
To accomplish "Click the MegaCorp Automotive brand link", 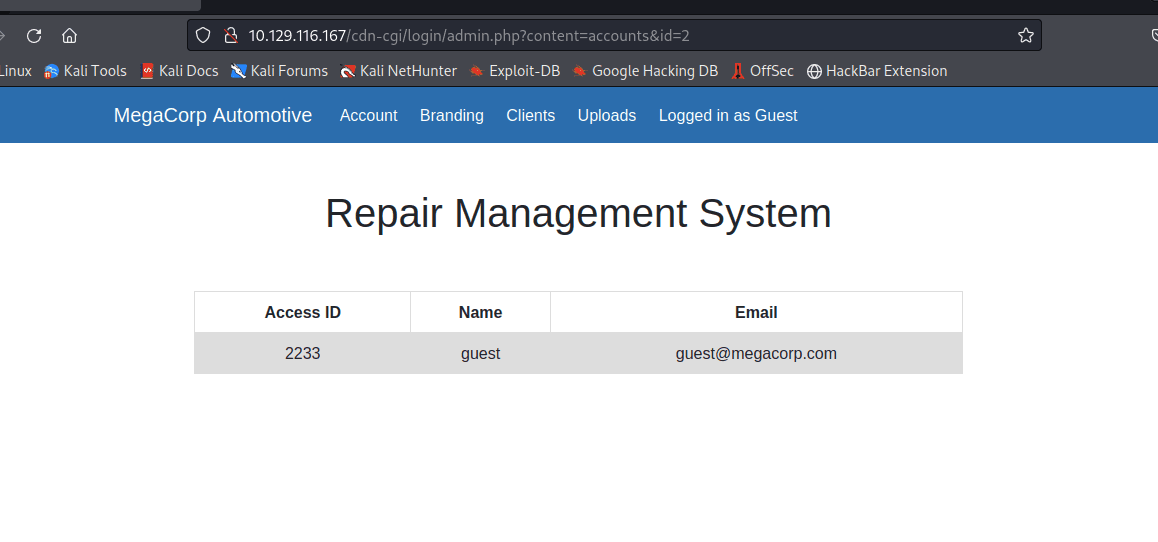I will [x=213, y=116].
